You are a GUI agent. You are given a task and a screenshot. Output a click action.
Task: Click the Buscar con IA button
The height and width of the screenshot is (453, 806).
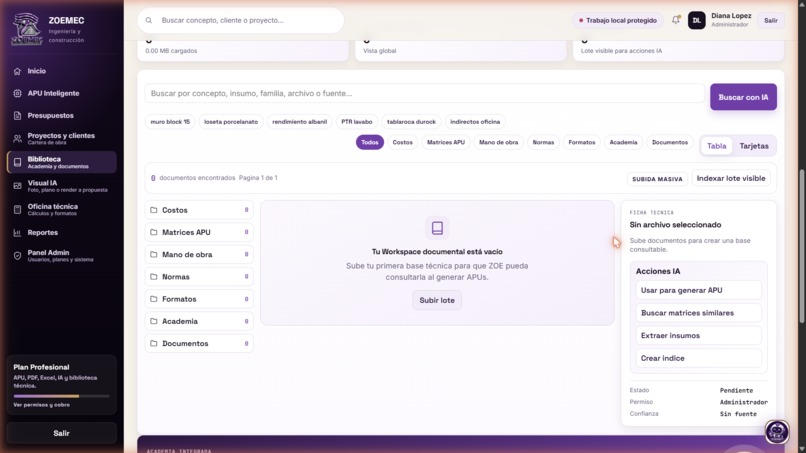(743, 97)
